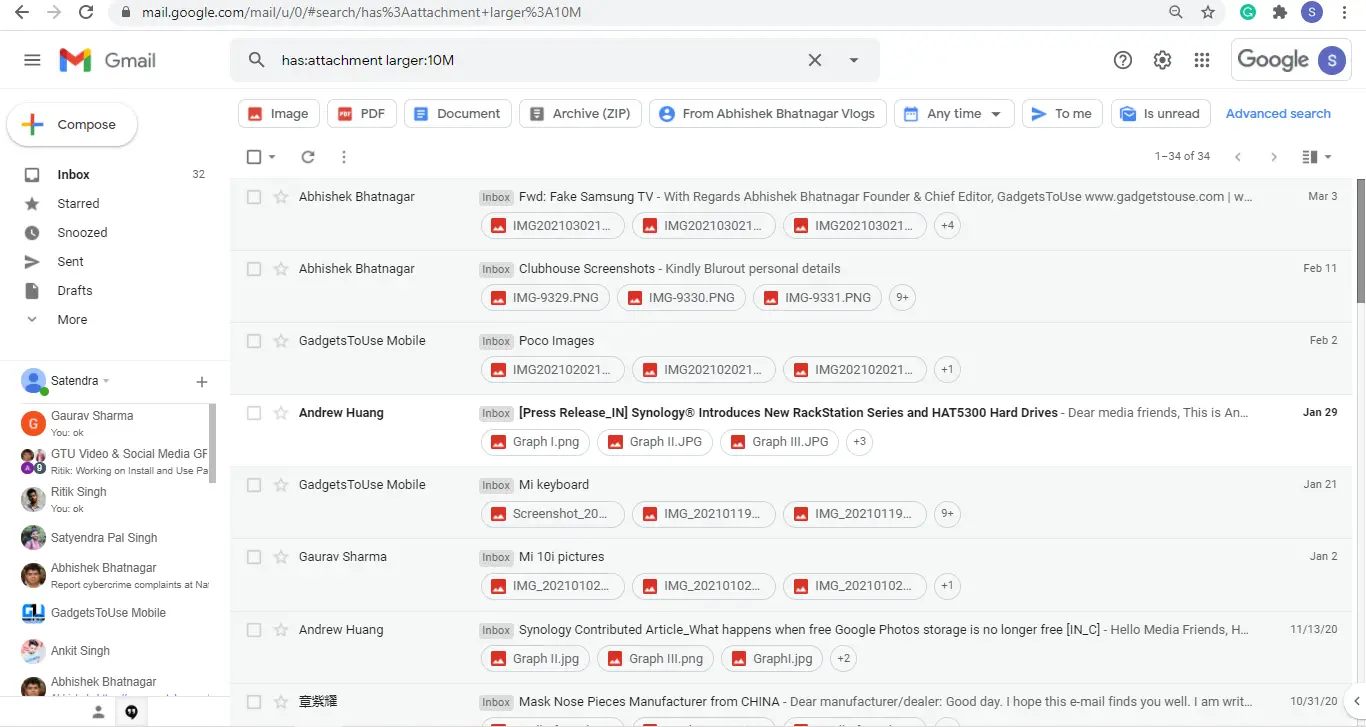Toggle the To me filter chip
This screenshot has width=1366, height=727.
click(x=1063, y=114)
